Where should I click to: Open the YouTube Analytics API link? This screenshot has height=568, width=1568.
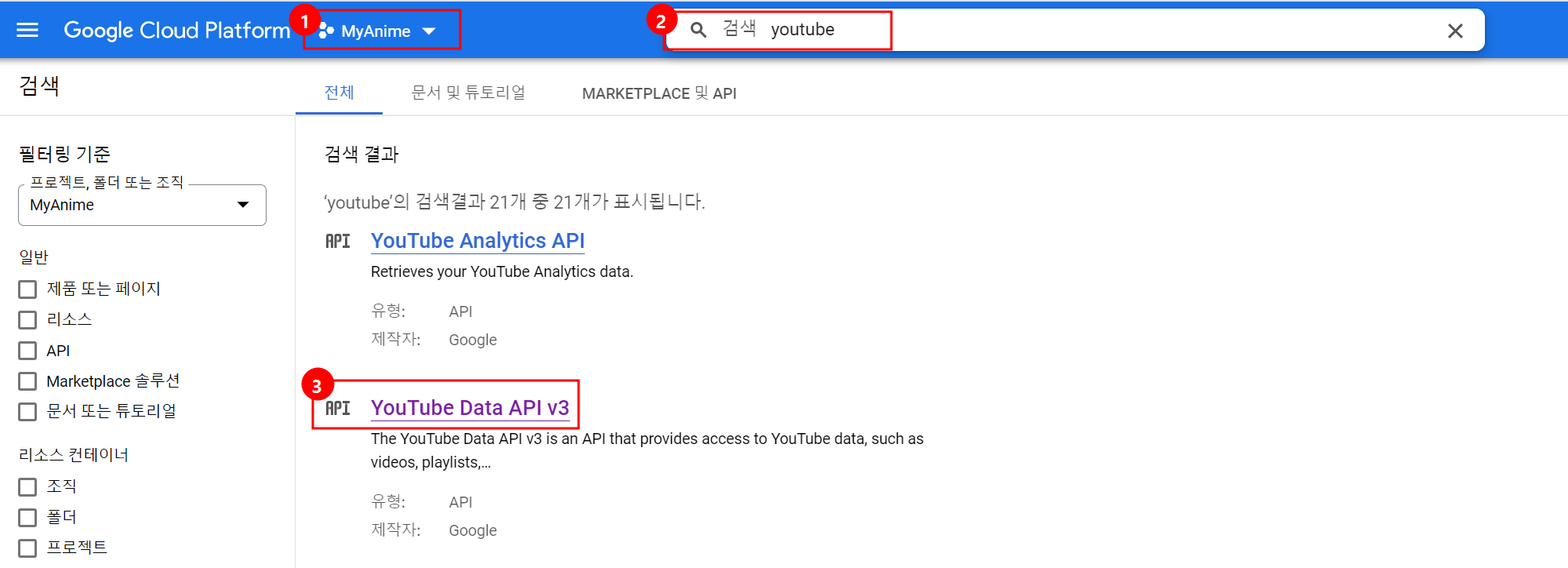pos(477,241)
